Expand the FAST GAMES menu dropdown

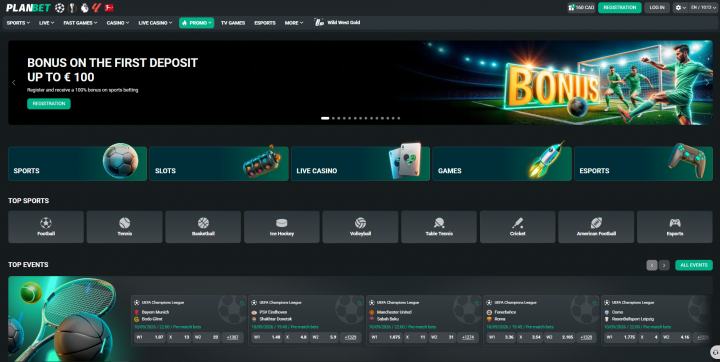coord(80,23)
